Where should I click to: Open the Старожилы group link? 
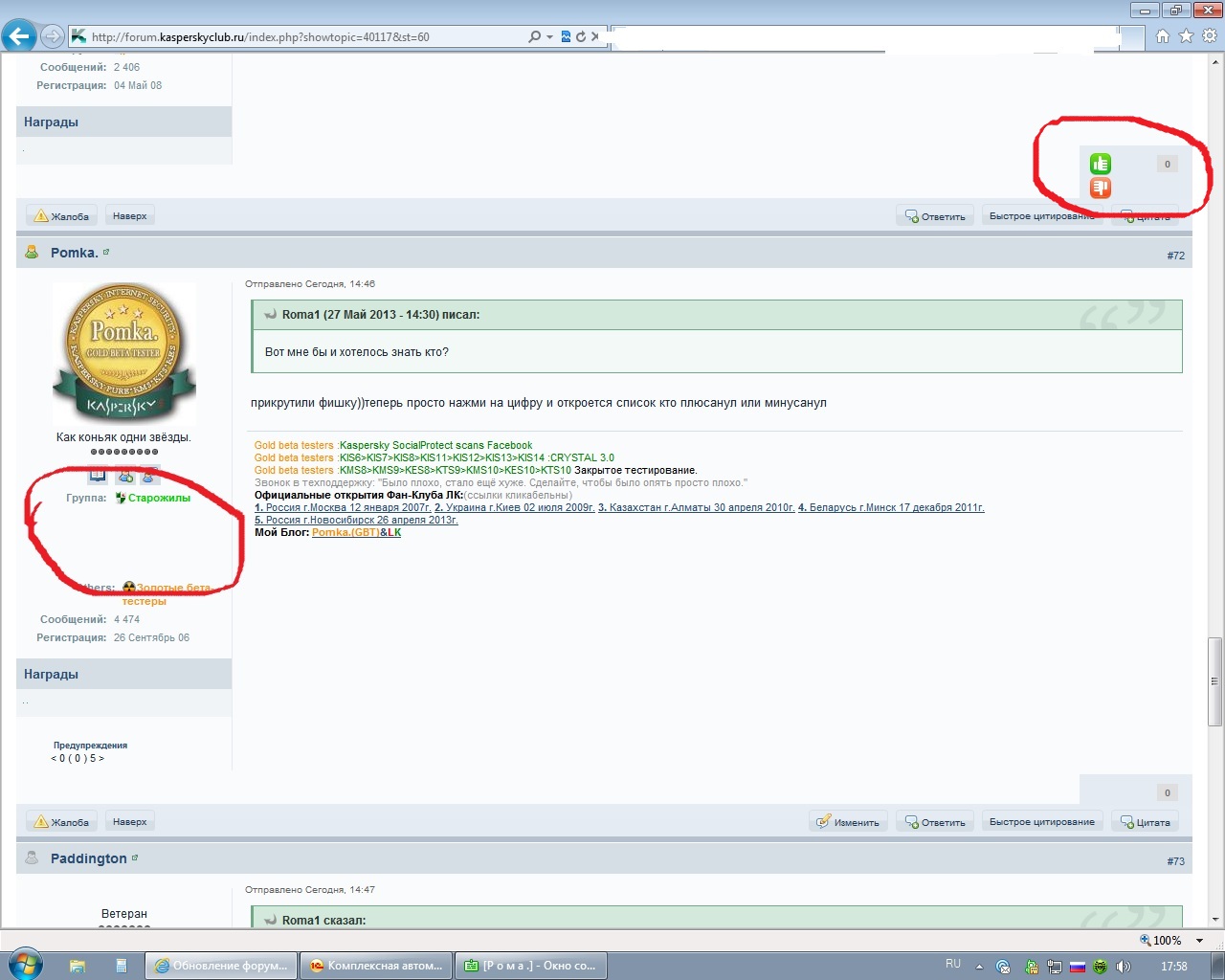pos(159,498)
